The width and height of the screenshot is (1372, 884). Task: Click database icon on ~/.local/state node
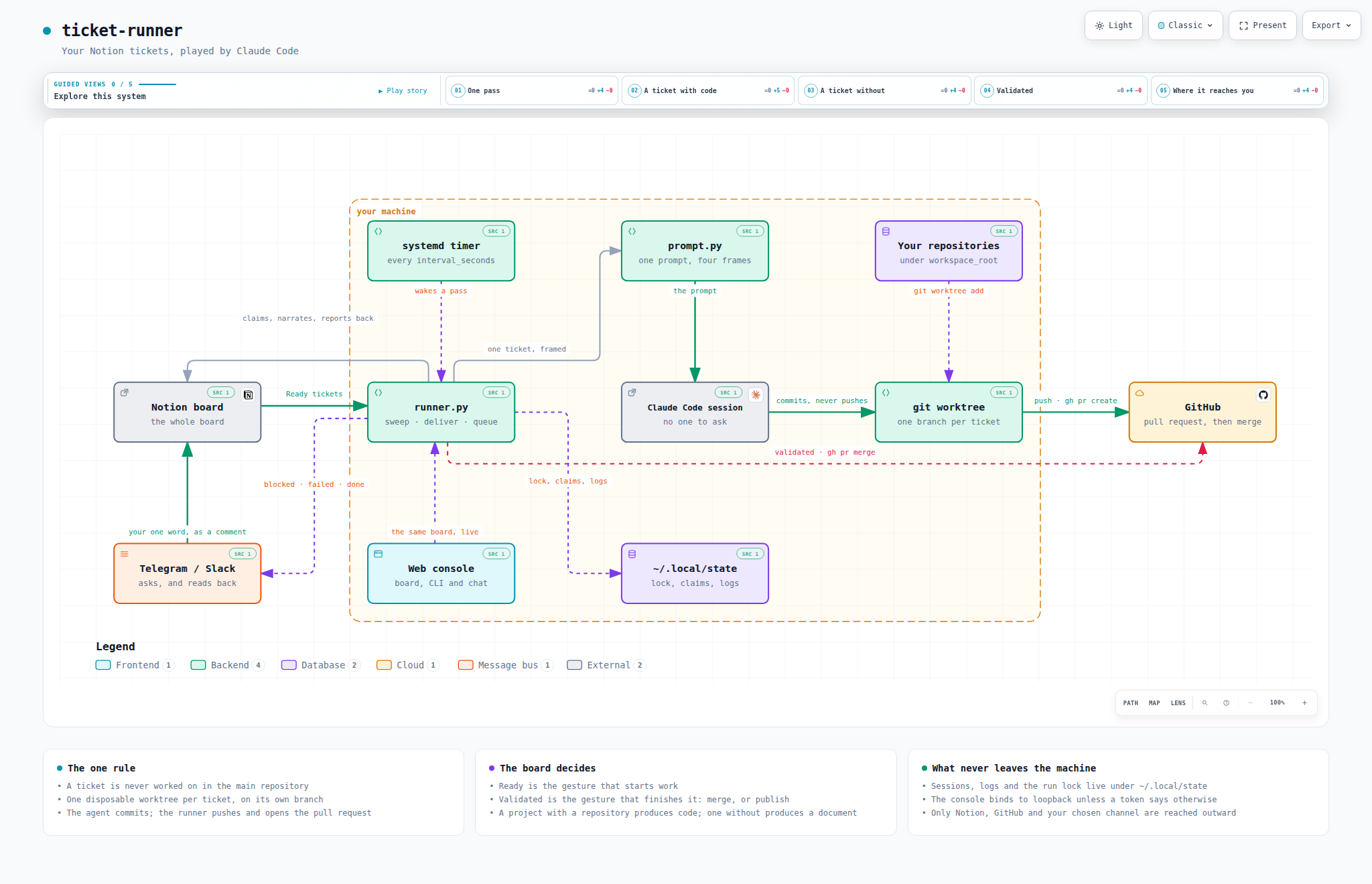pyautogui.click(x=632, y=554)
